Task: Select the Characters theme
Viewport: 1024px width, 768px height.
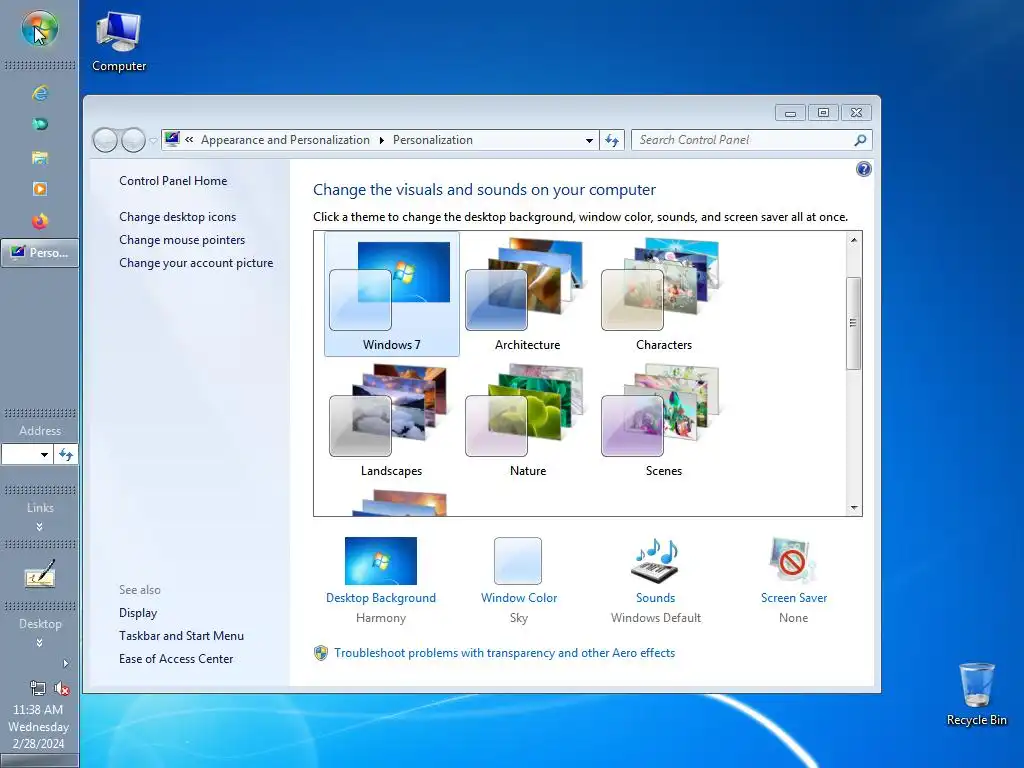Action: point(664,295)
